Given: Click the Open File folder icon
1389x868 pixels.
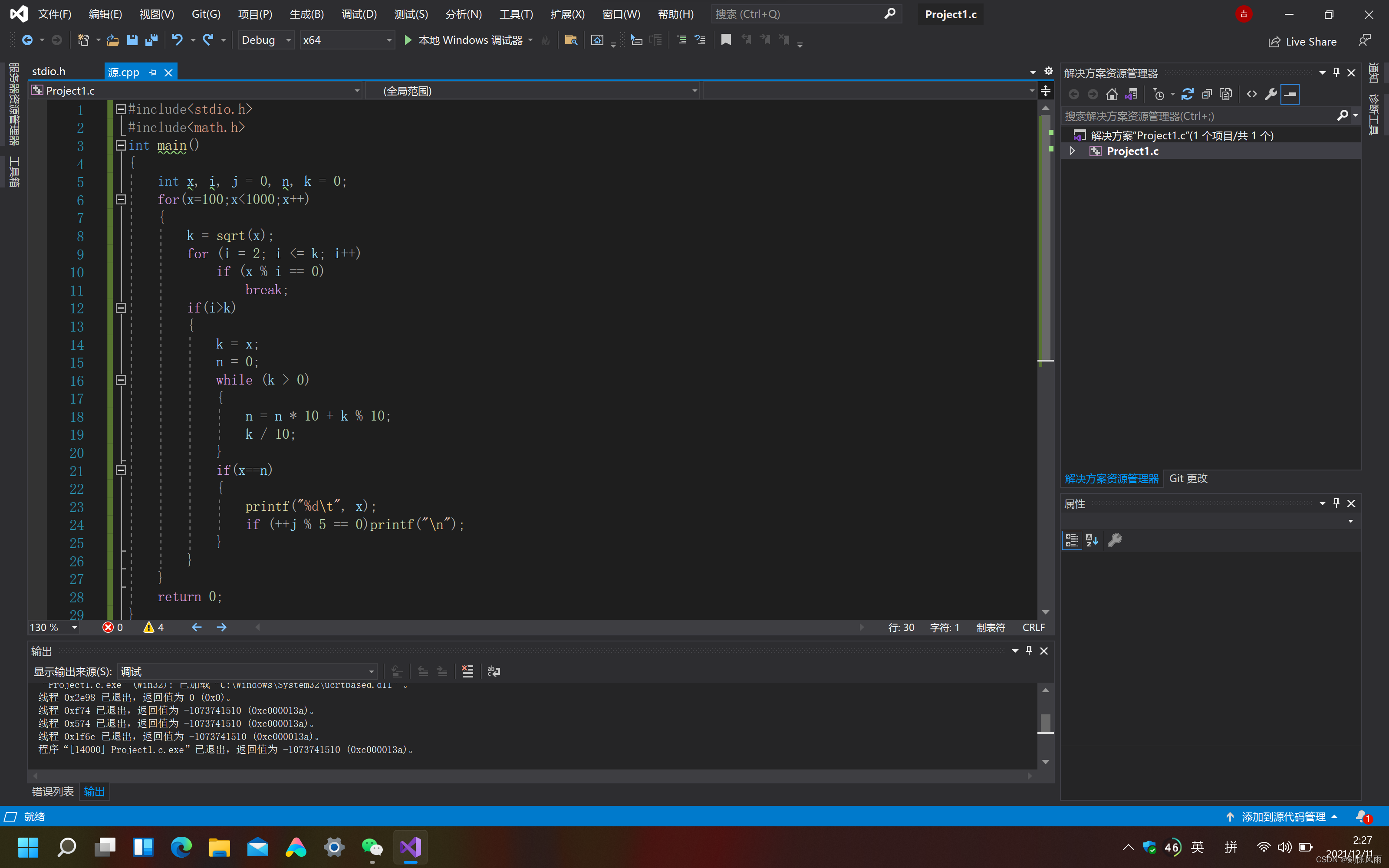Looking at the screenshot, I should [x=113, y=40].
